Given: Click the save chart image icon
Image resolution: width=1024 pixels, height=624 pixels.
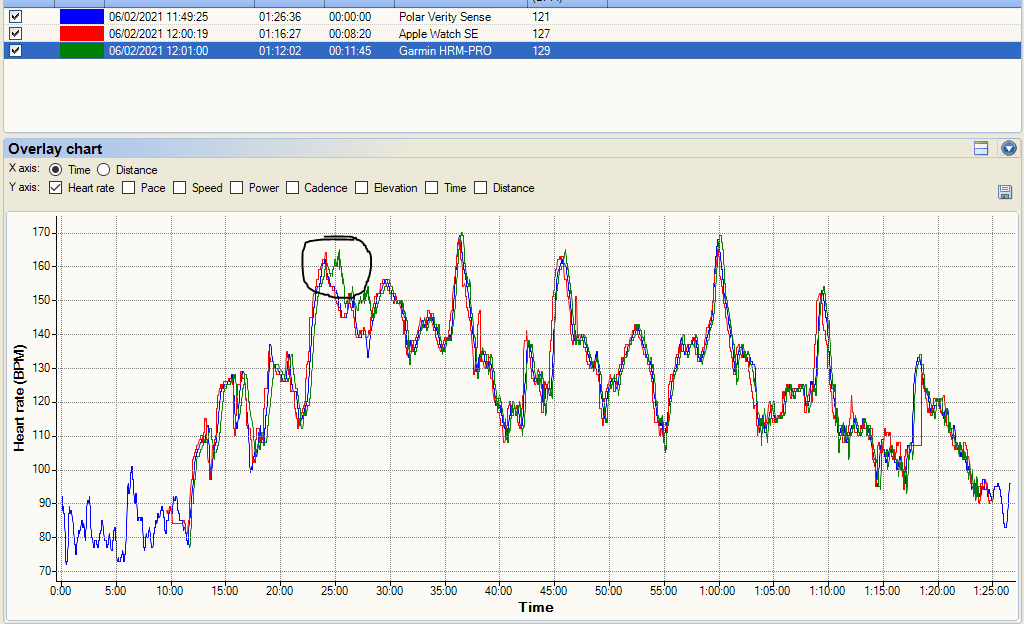Looking at the screenshot, I should click(1005, 191).
